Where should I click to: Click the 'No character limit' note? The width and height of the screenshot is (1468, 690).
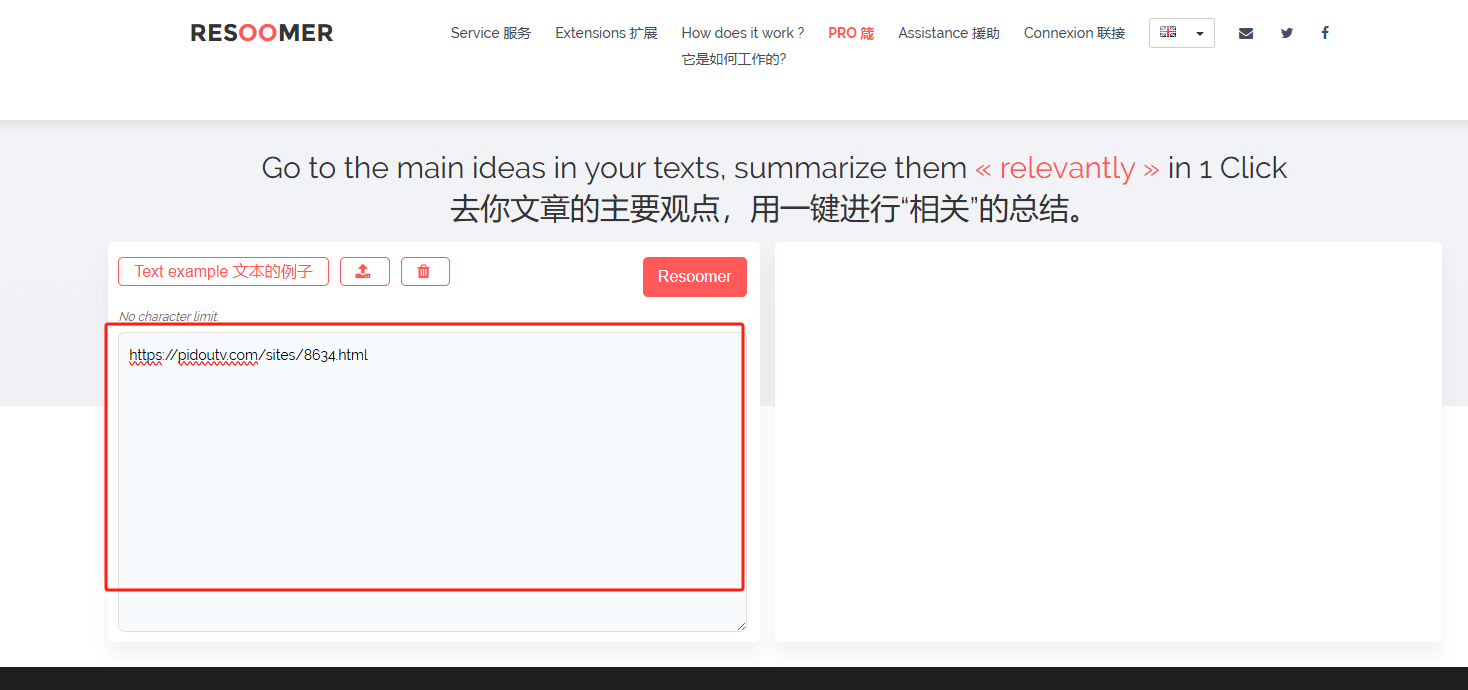point(168,316)
